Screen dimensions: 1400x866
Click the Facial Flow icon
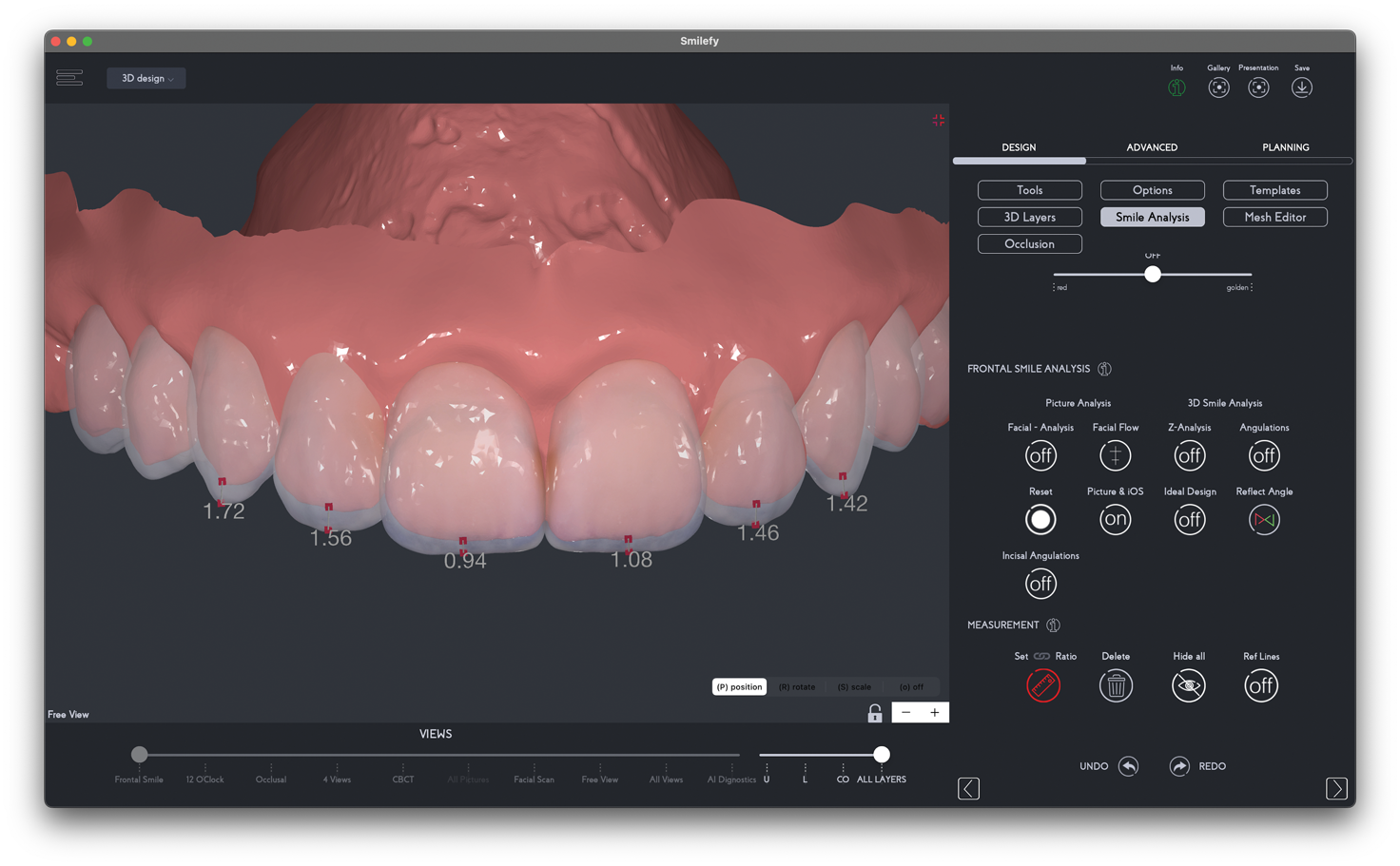(1115, 456)
